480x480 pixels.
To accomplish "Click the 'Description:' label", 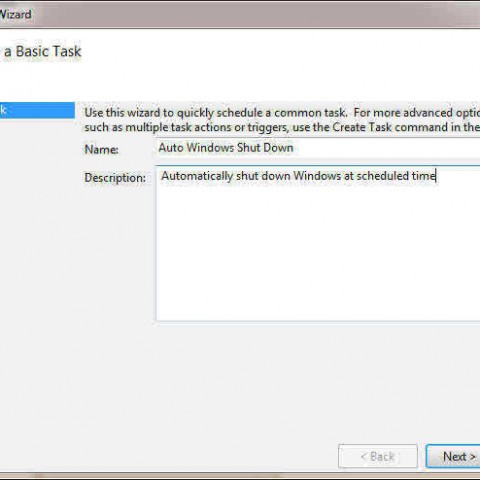I will tap(115, 178).
